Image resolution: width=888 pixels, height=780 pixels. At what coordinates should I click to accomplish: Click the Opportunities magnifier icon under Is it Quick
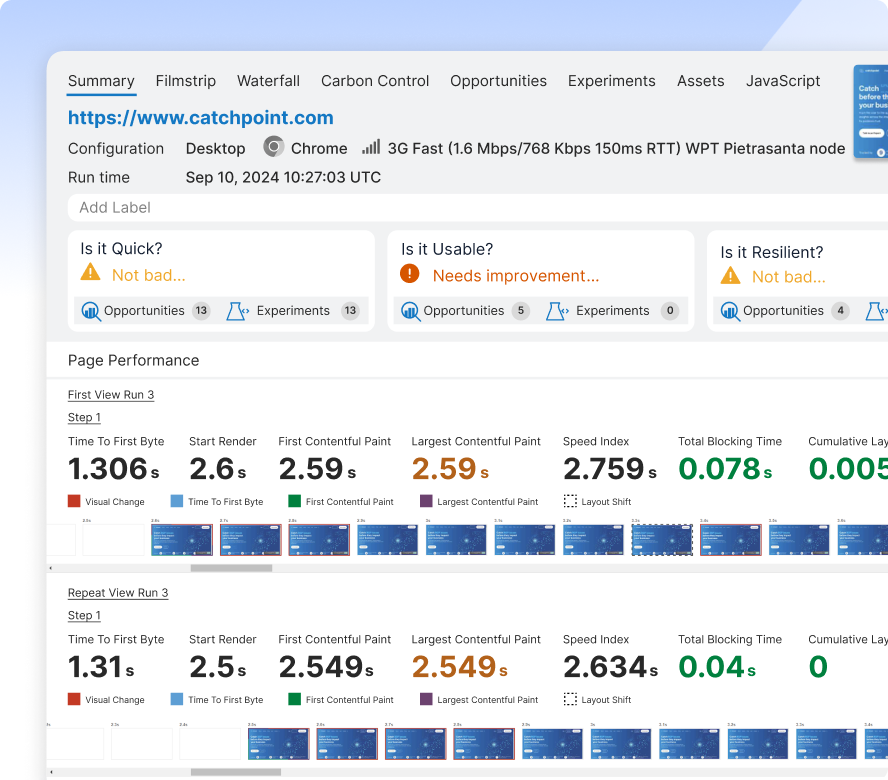(x=91, y=311)
